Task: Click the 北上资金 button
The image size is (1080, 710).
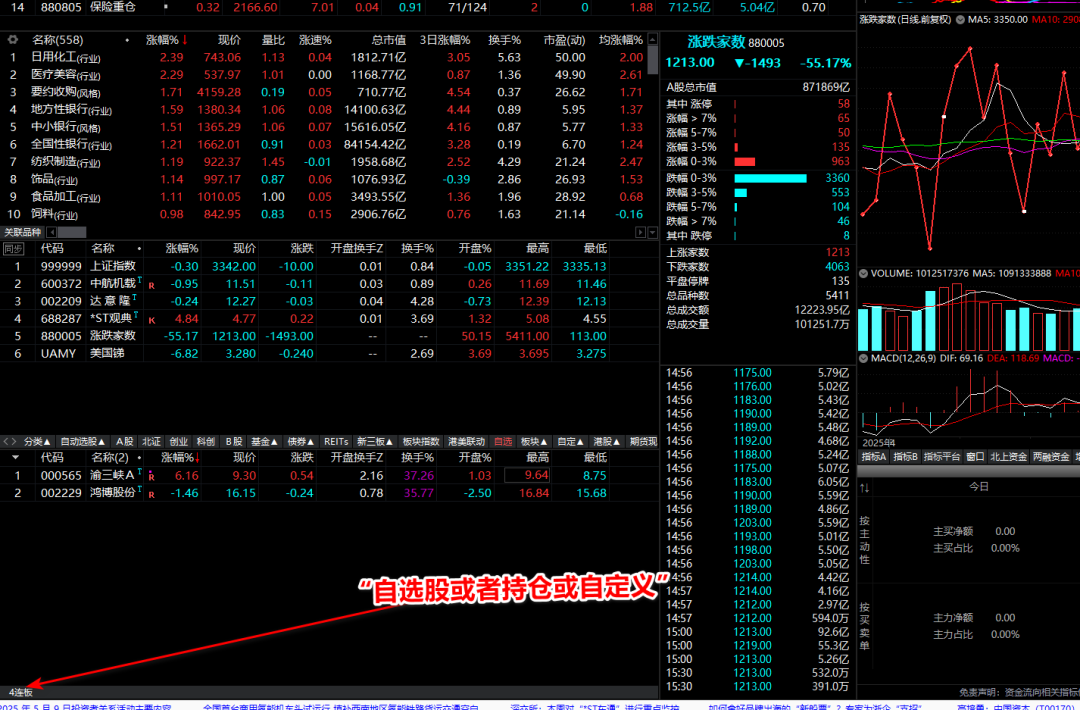Action: (x=1008, y=457)
